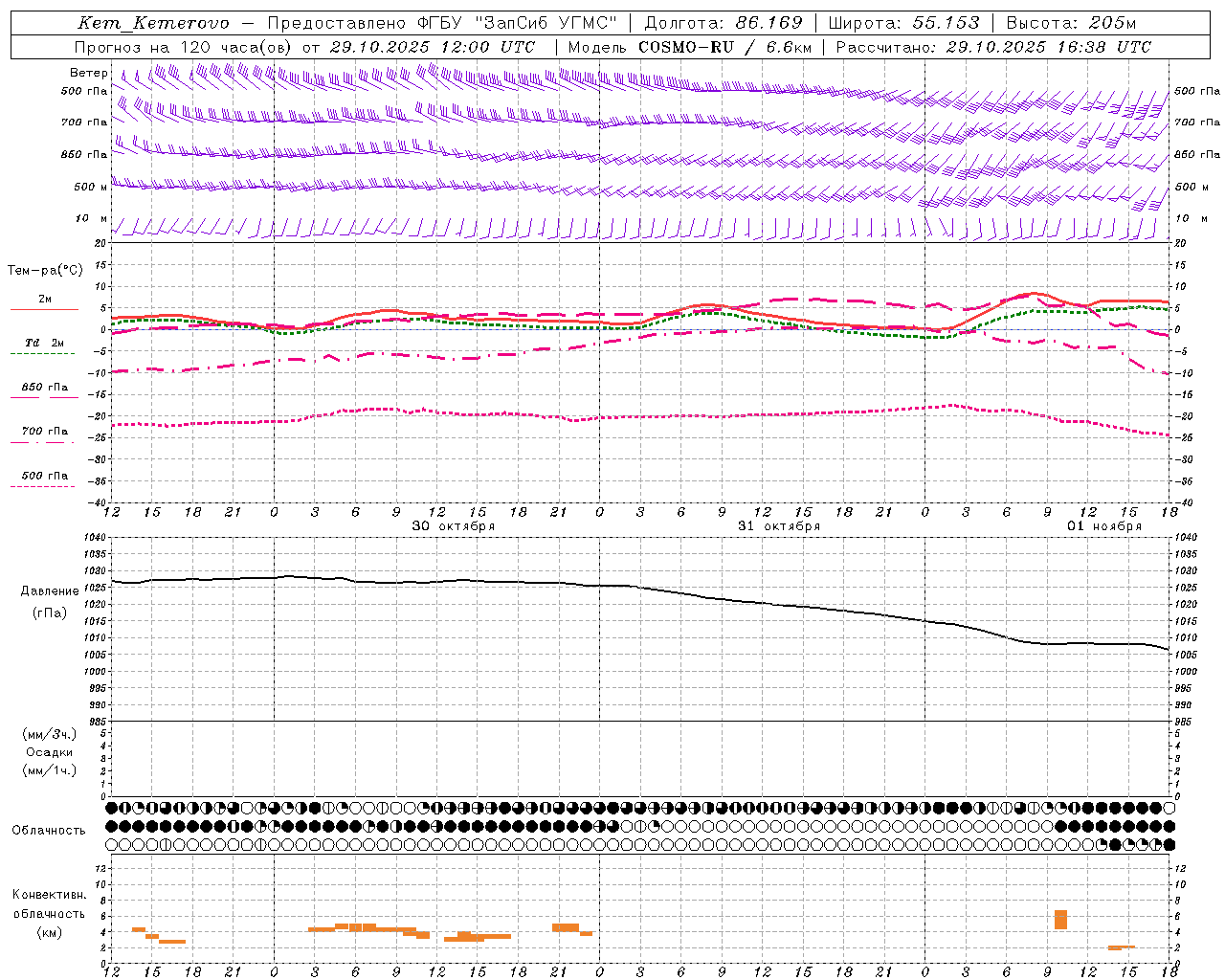This screenshot has height=980, width=1225.
Task: Click the 700 гПа legend entry under Тем-ра
Action: point(44,434)
